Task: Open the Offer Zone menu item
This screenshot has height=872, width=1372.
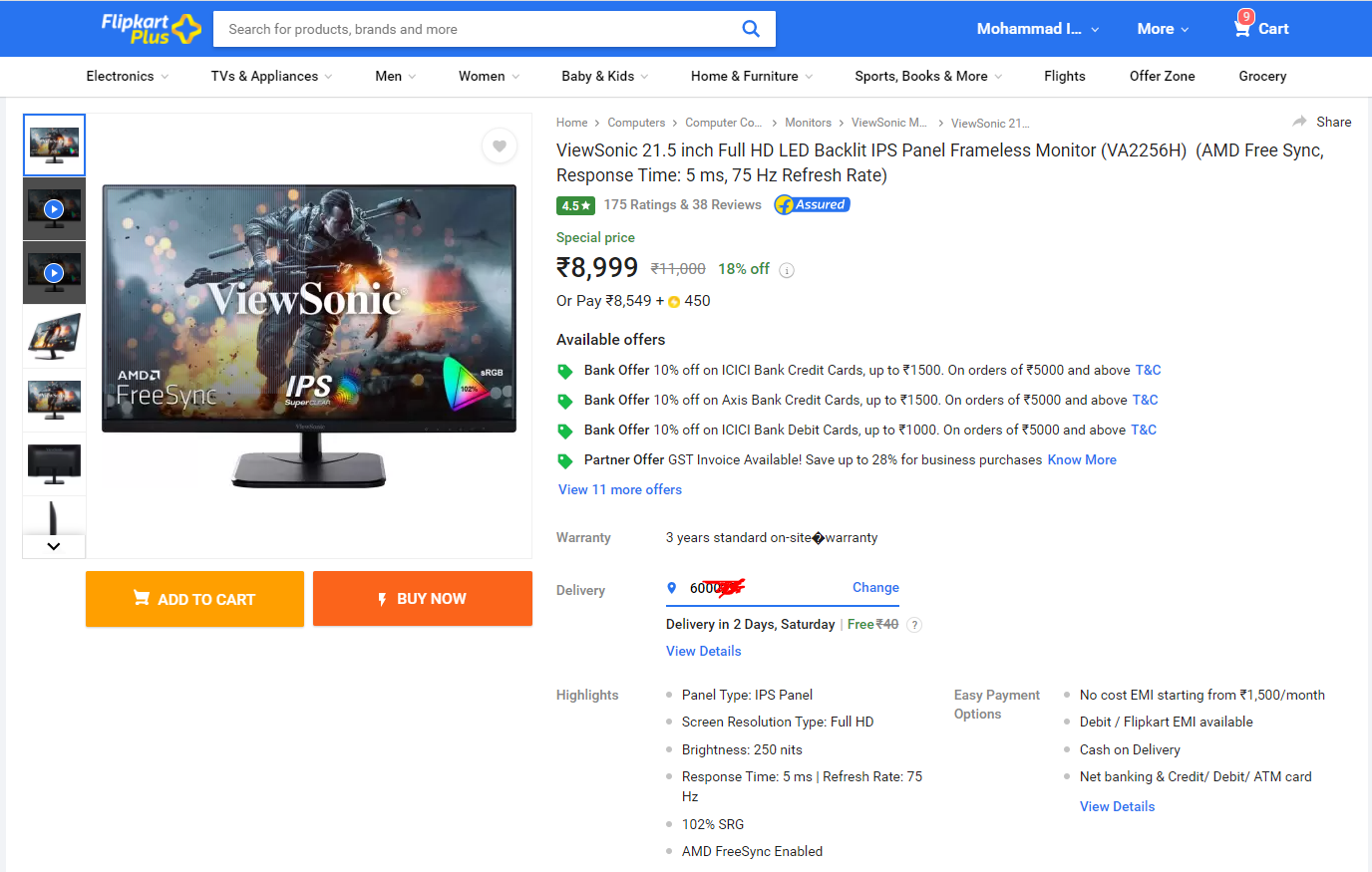Action: click(1162, 76)
